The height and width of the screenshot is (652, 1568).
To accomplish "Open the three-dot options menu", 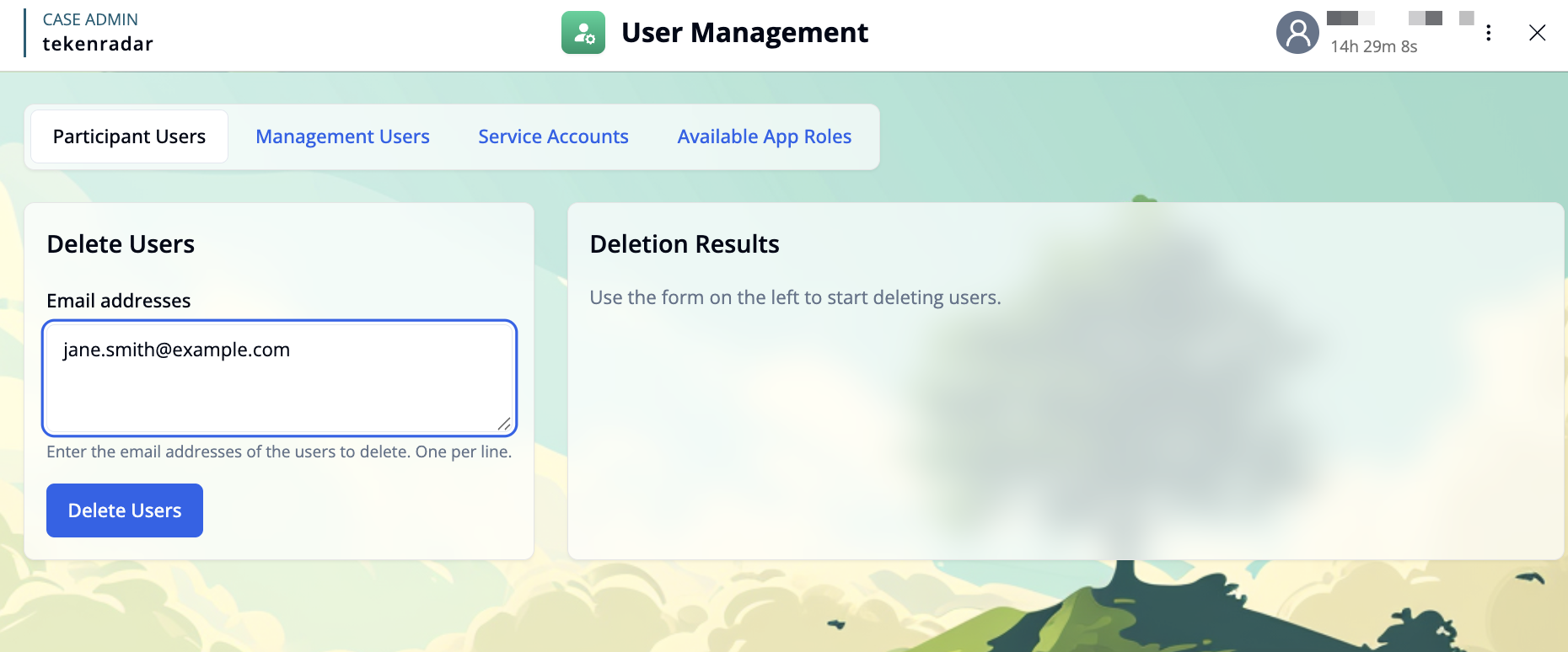I will tap(1489, 33).
